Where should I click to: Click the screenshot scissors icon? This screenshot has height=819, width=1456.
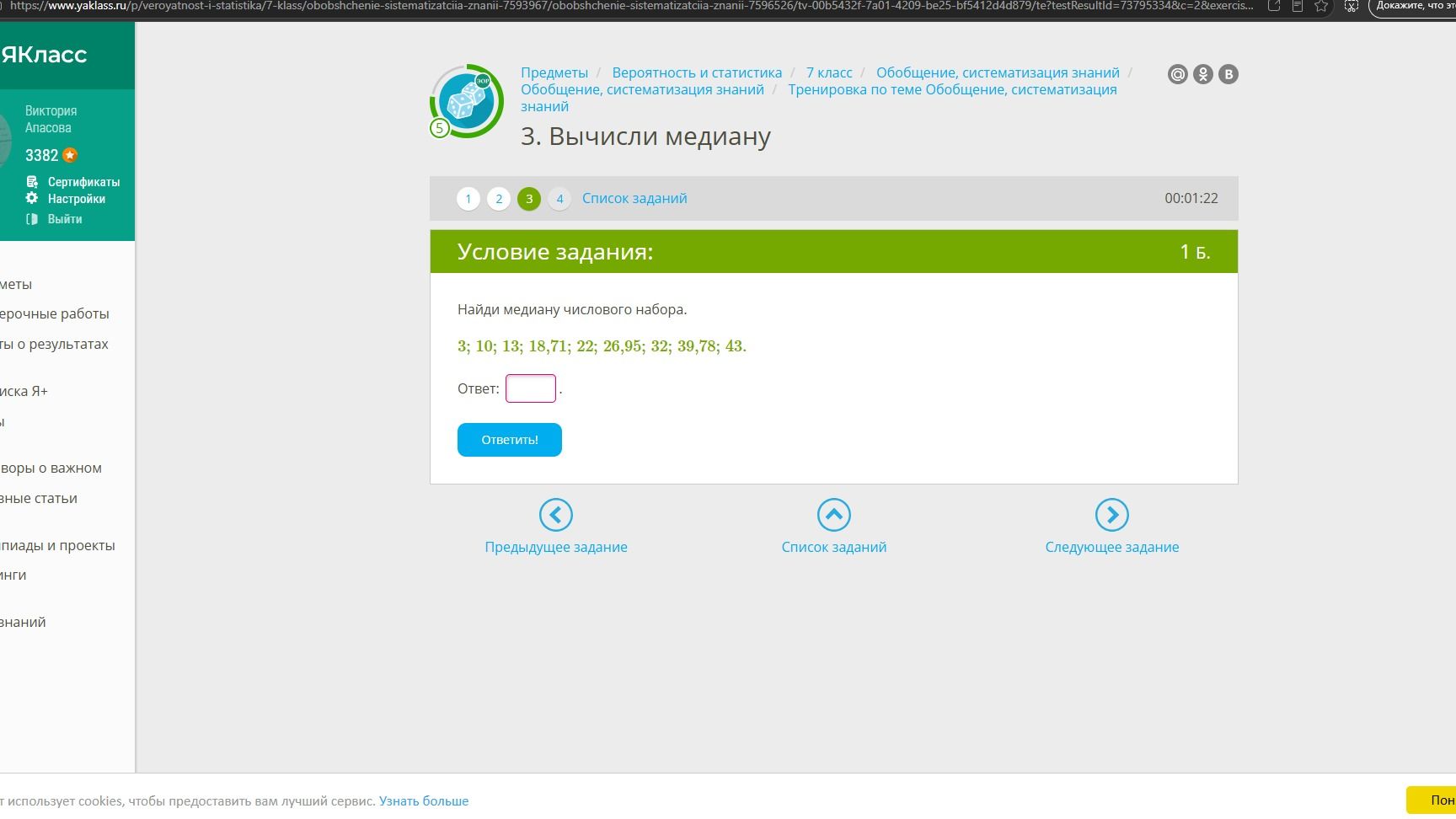(1352, 6)
